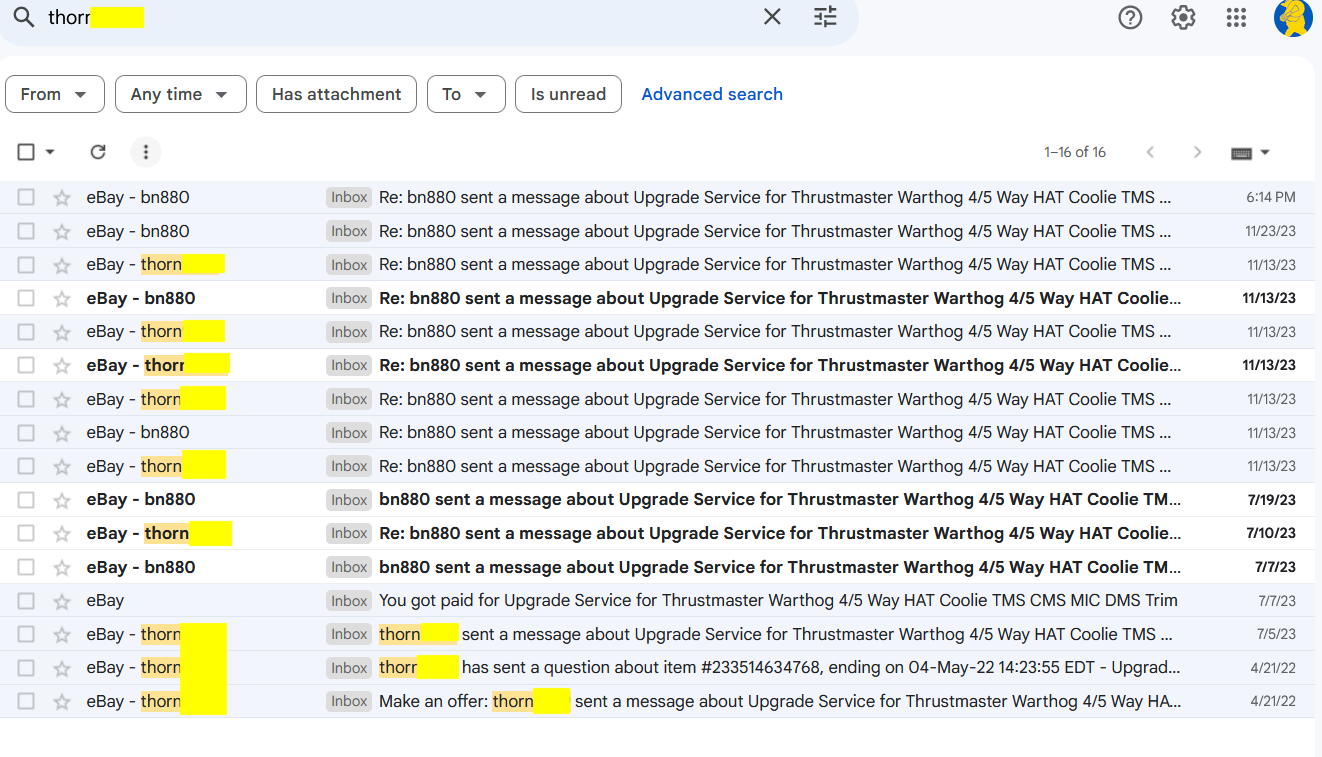The image size is (1322, 757).
Task: Star the 6:14 PM eBay email
Action: click(62, 198)
